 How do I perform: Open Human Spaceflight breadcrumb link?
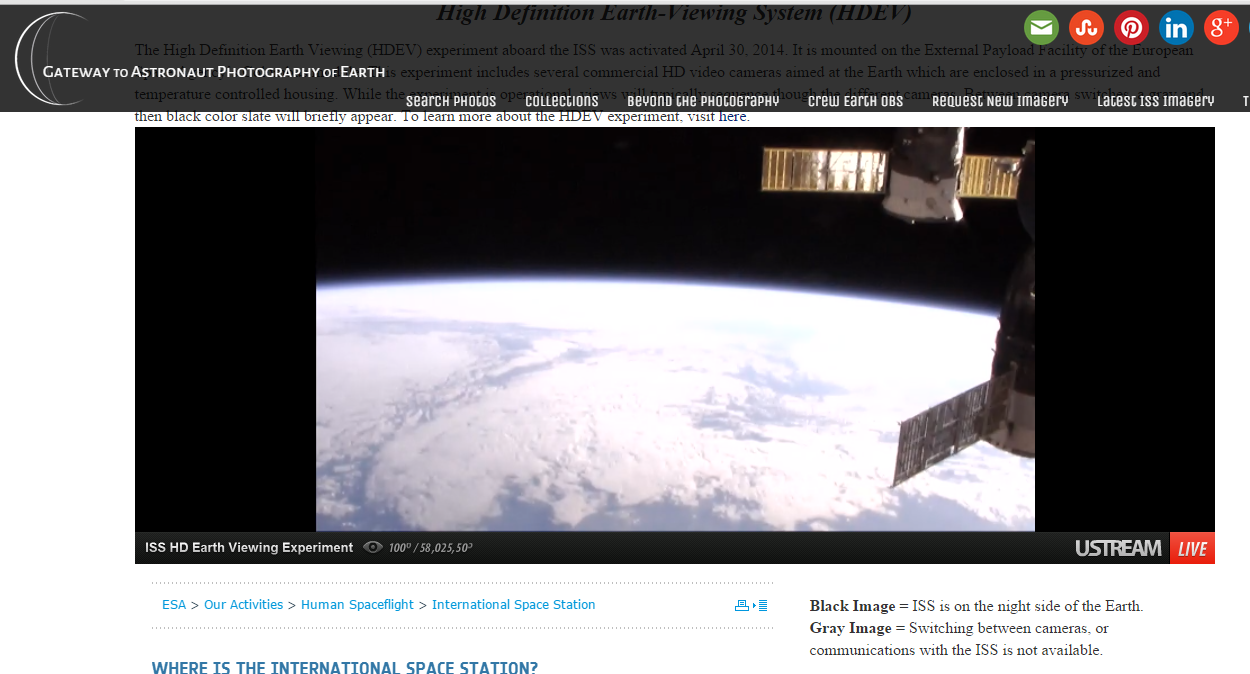[358, 605]
